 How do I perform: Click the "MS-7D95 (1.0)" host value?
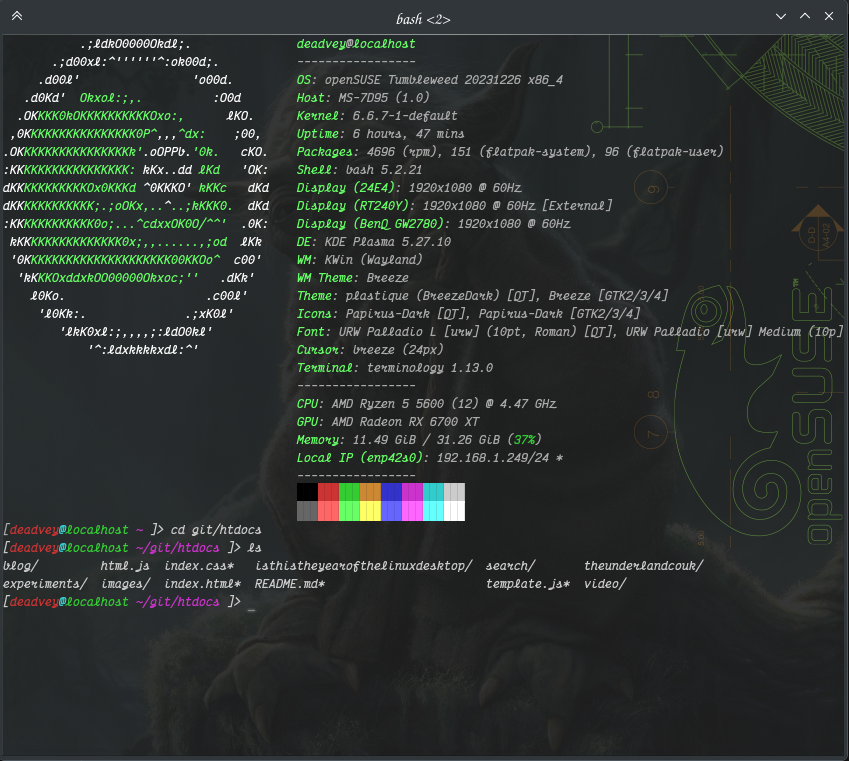coord(384,98)
